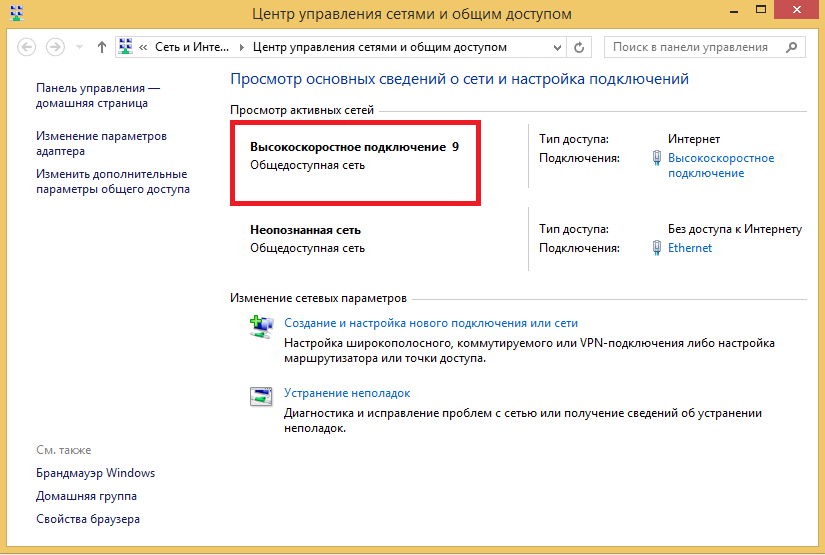Click the network setup icon beside Создание и настройка

pos(260,325)
